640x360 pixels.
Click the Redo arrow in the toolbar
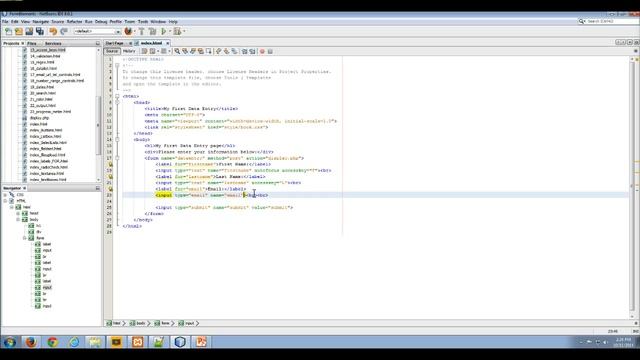click(64, 31)
